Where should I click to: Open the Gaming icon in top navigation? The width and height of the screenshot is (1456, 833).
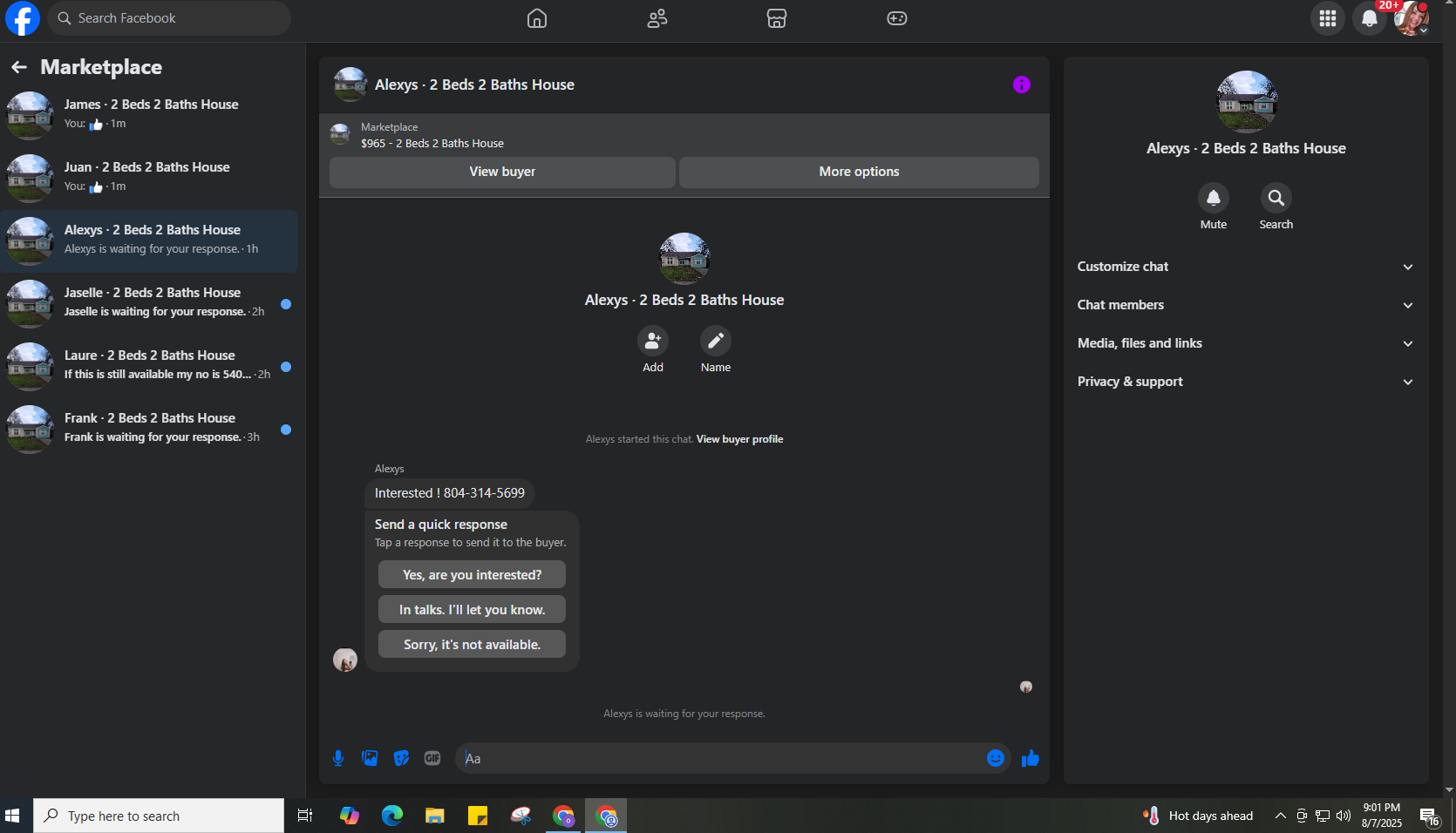pos(897,18)
